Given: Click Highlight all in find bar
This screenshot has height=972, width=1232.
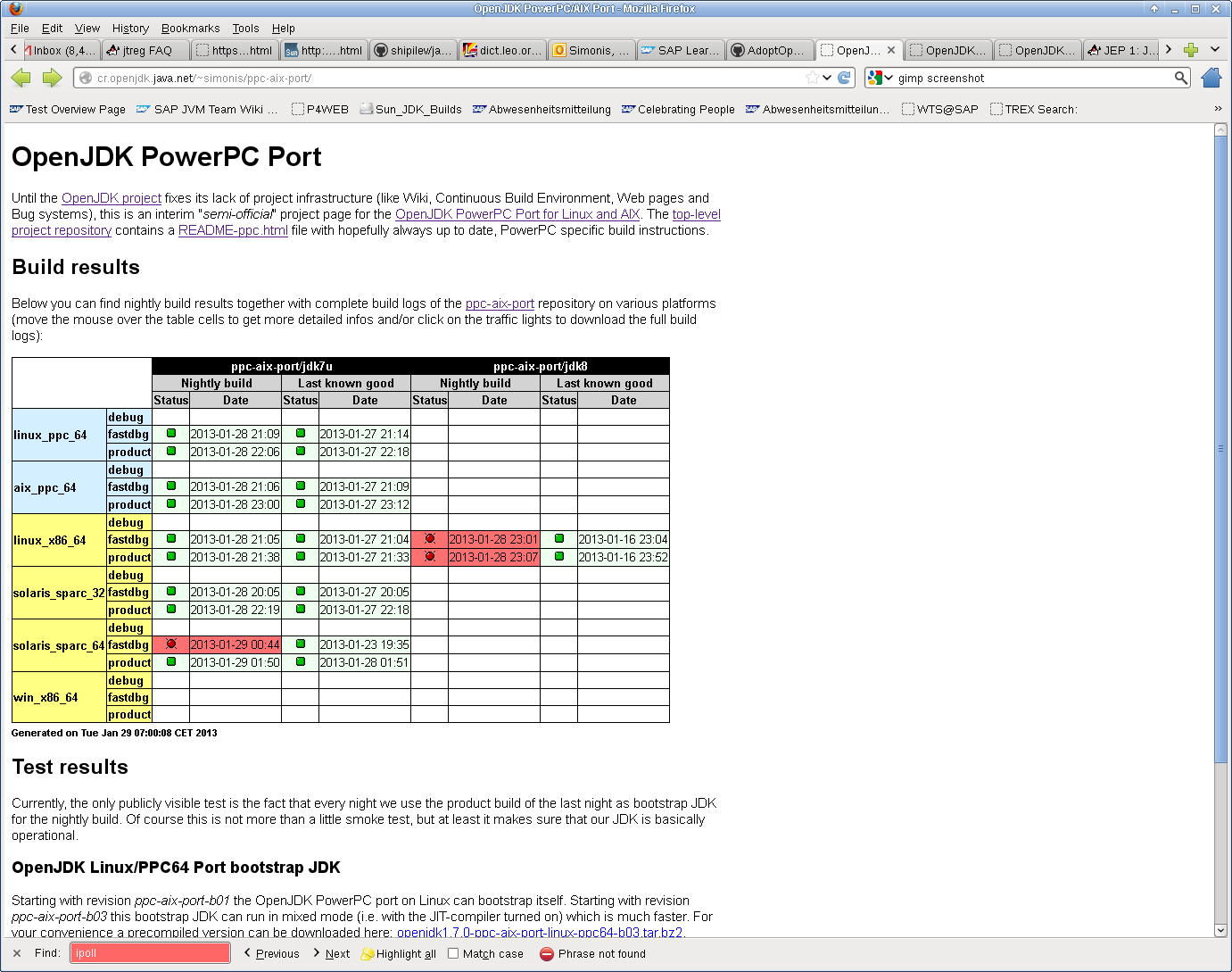Looking at the screenshot, I should click(x=399, y=953).
